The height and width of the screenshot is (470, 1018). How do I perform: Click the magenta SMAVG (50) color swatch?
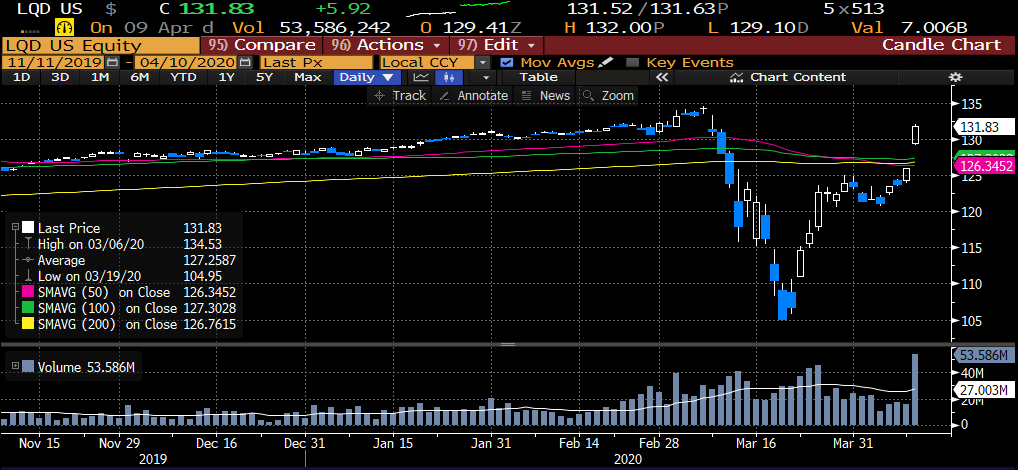pyautogui.click(x=28, y=292)
